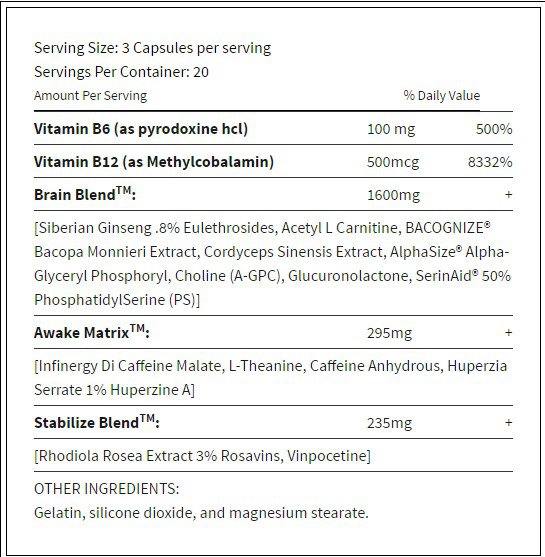Select the Vitamin B12 Methylcobalamin row label
Image resolution: width=545 pixels, height=557 pixels.
point(154,162)
